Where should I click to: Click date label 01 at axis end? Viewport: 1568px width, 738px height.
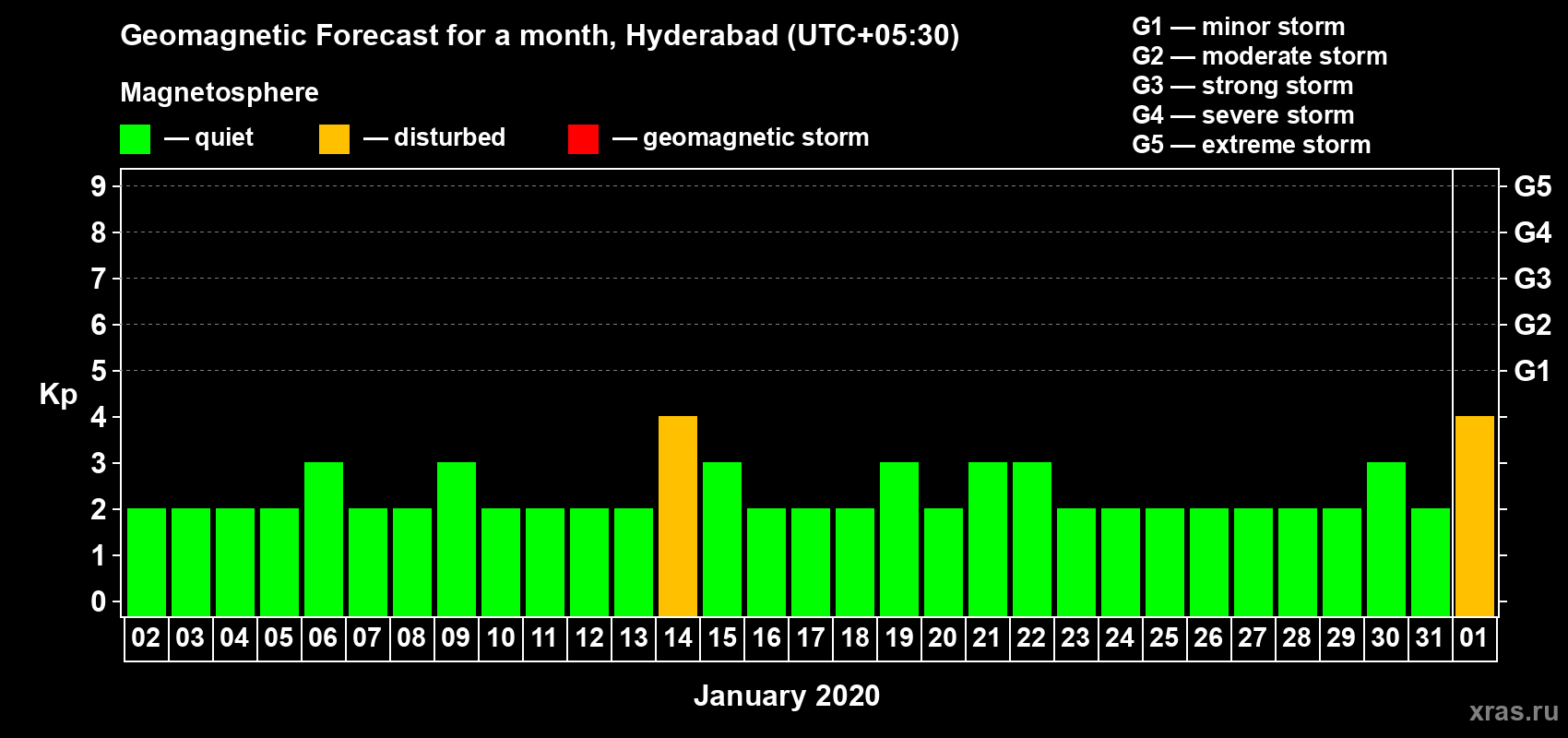(x=1474, y=637)
